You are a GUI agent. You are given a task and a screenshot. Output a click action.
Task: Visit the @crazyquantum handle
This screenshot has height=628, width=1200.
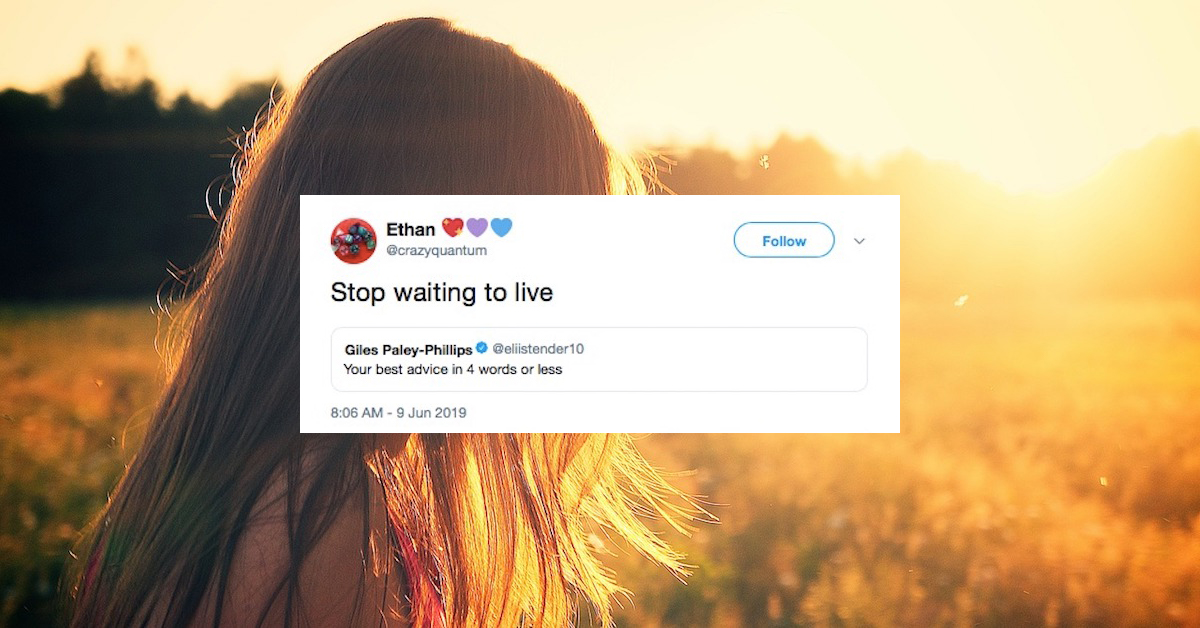(x=436, y=251)
